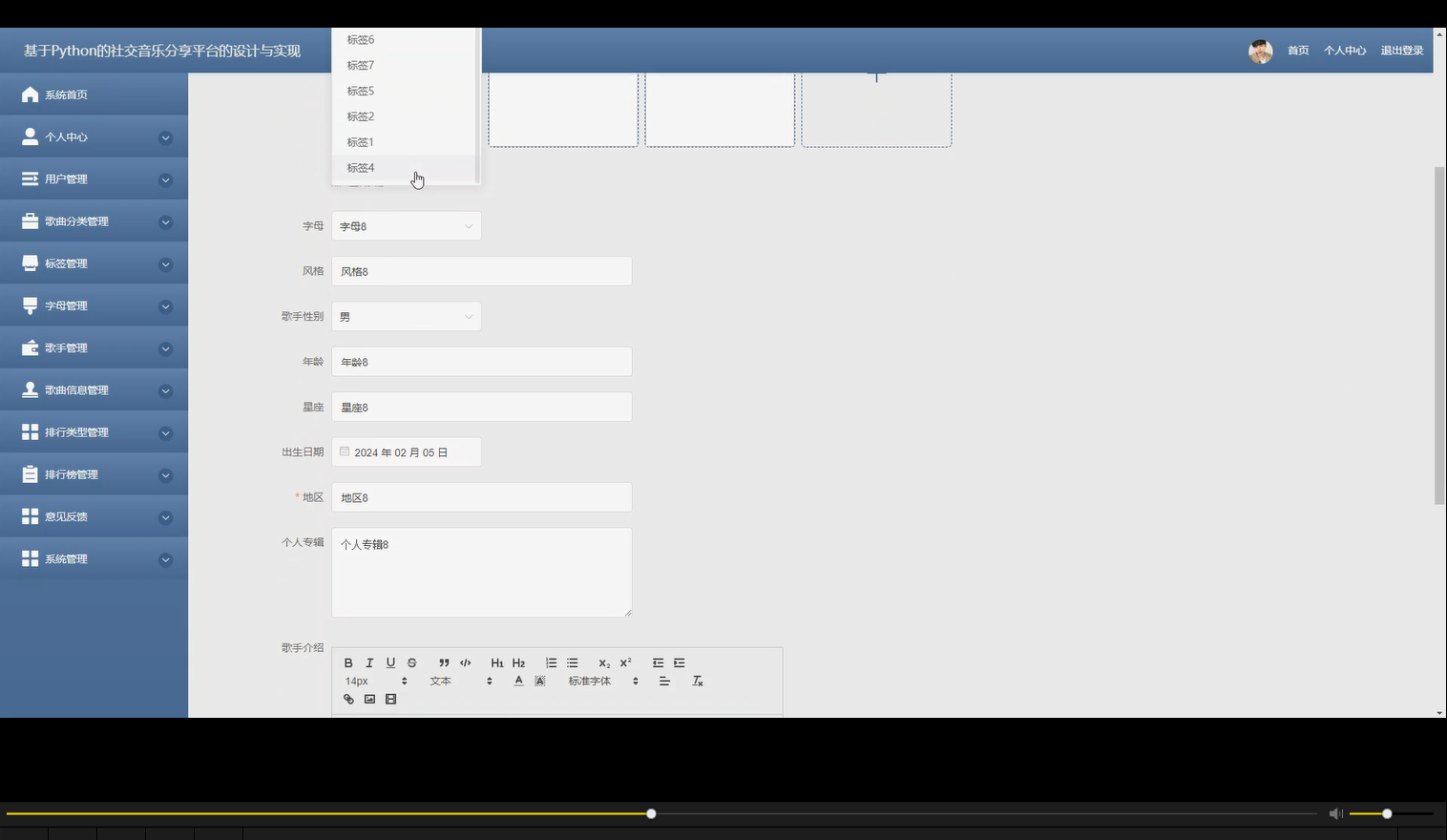Select 标签5 from dropdown list

coord(403,91)
